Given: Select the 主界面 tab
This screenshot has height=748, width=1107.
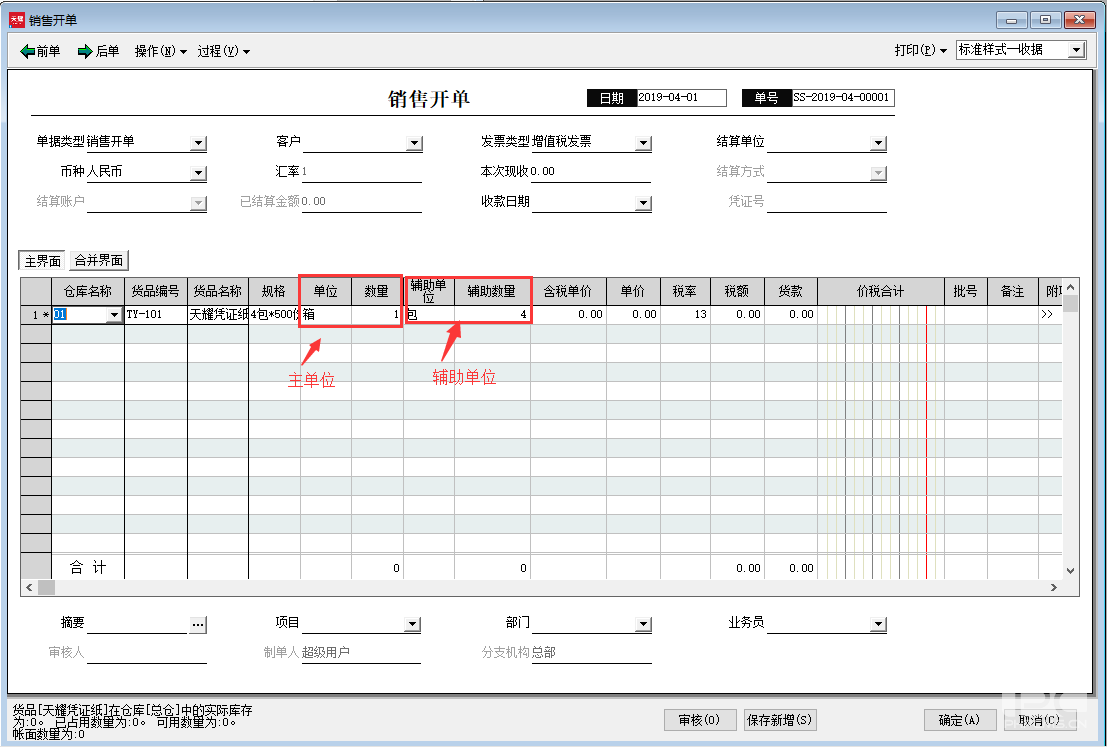Looking at the screenshot, I should (x=42, y=261).
